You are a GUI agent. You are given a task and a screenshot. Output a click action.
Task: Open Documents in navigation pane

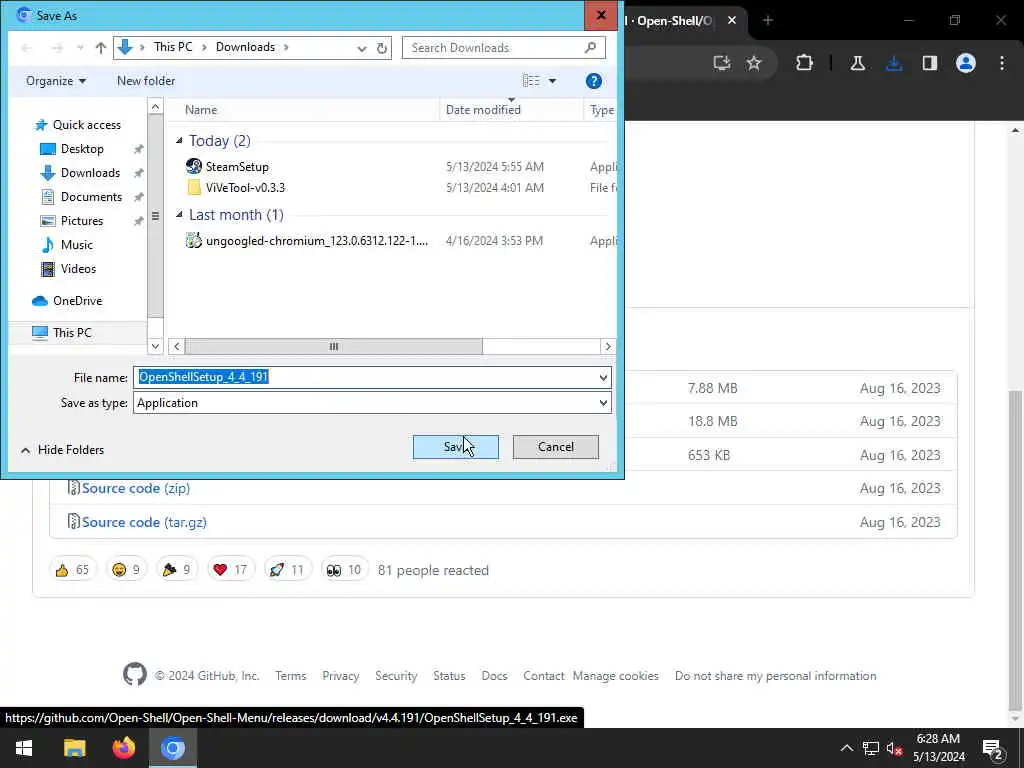(x=91, y=197)
